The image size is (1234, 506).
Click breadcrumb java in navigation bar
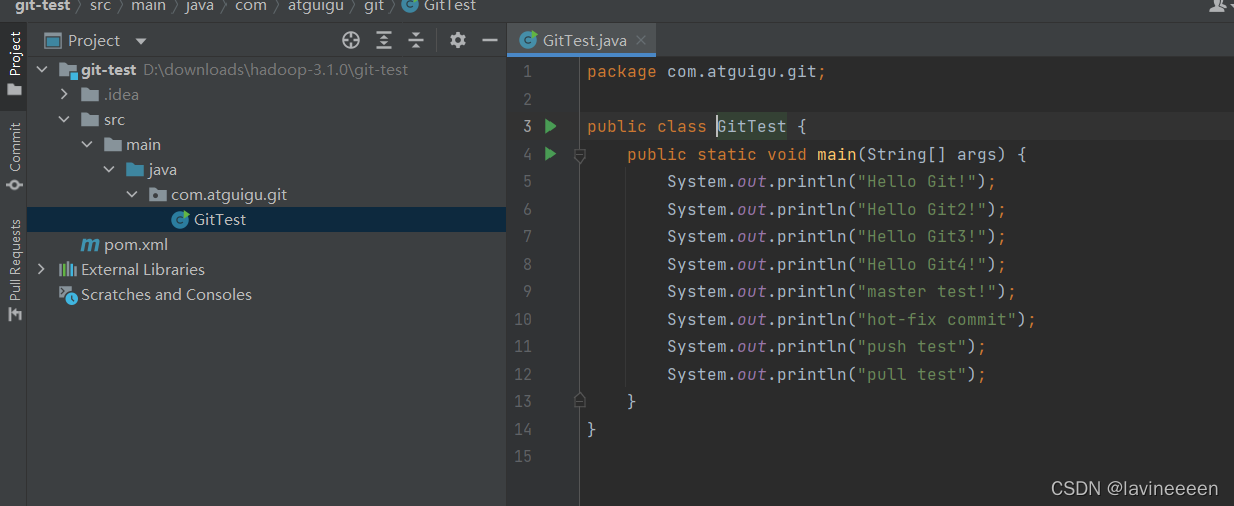click(200, 6)
